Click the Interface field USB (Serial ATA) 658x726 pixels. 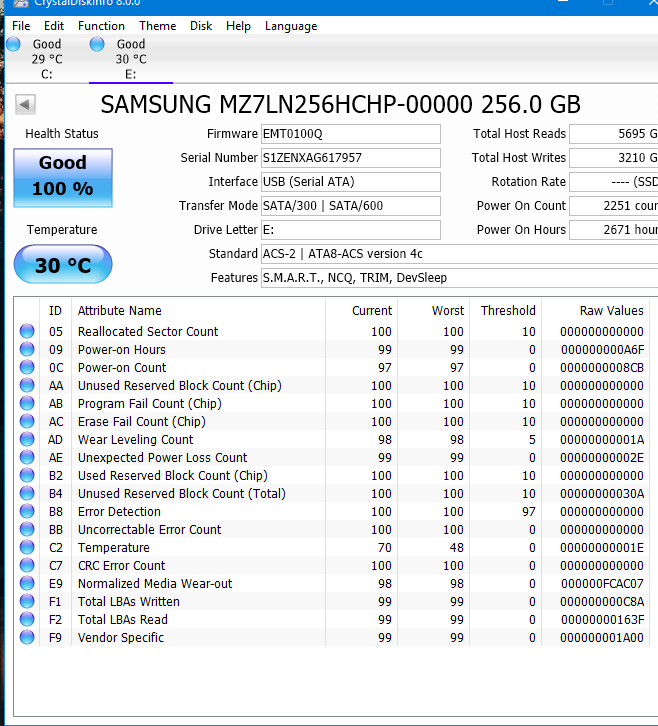pos(351,182)
